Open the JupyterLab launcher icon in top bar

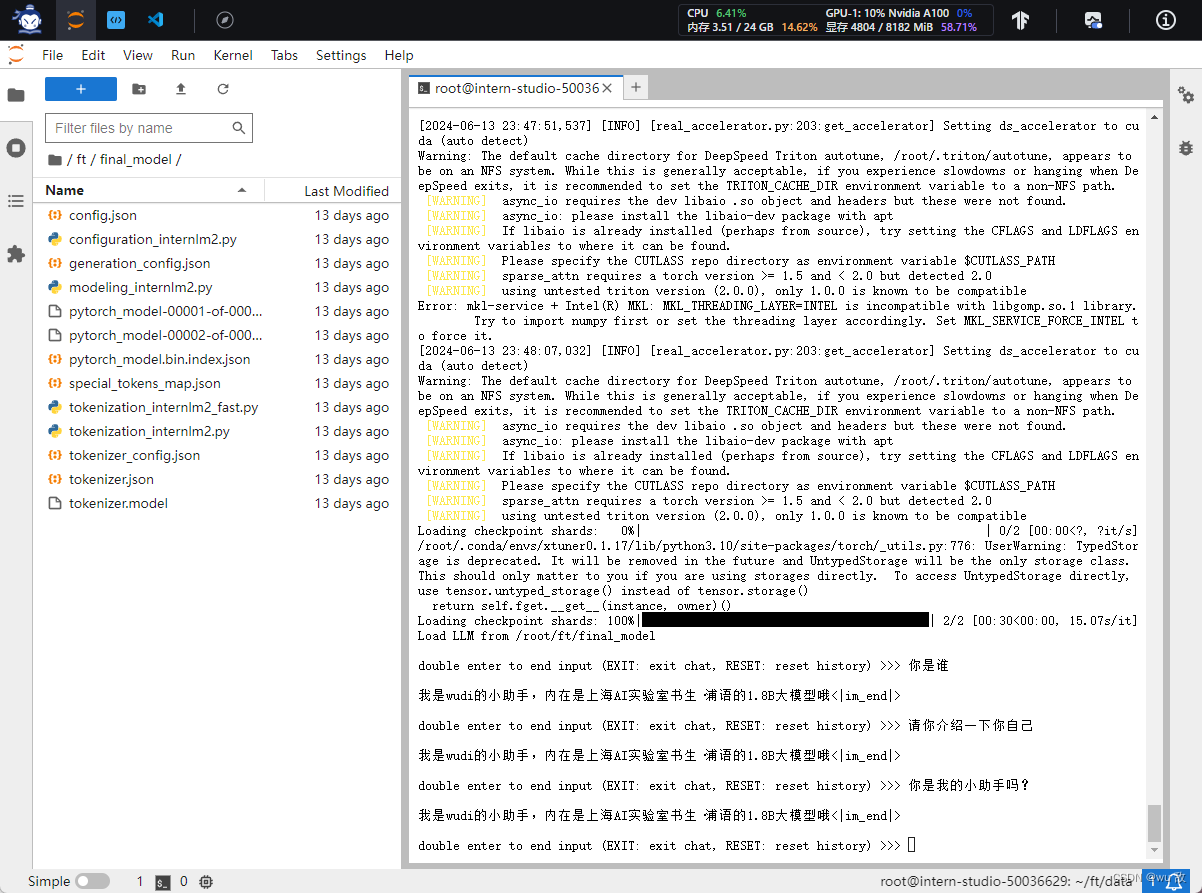[x=75, y=19]
